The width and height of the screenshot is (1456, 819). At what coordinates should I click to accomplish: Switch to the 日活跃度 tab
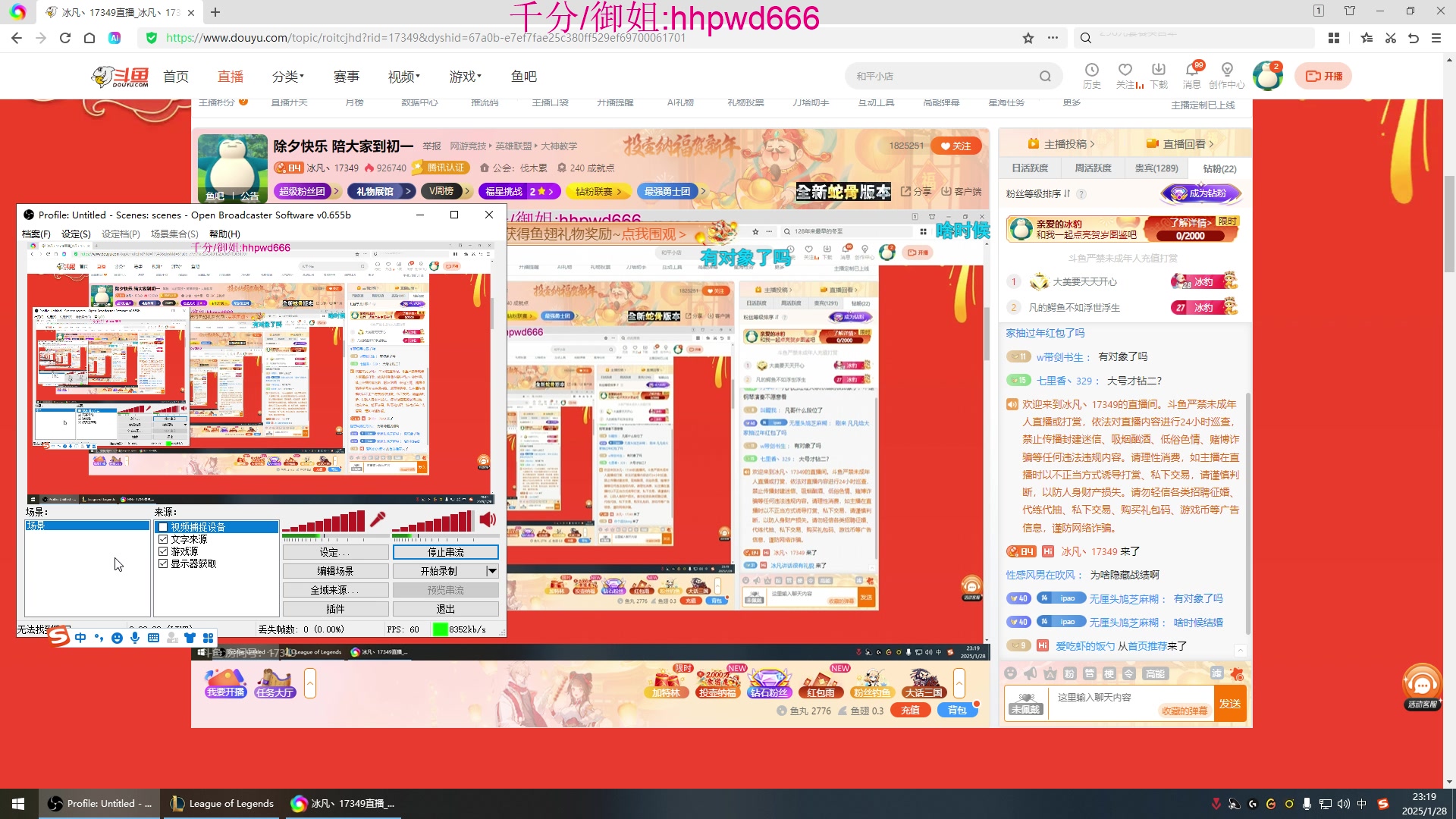(1030, 168)
